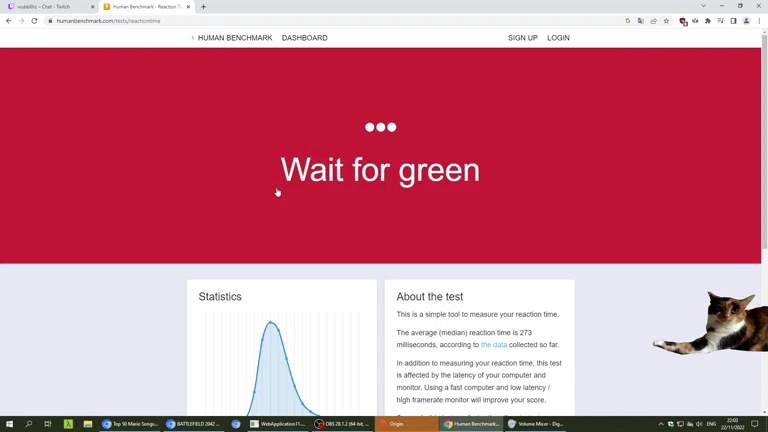Image resolution: width=768 pixels, height=432 pixels.
Task: Open "the data" hyperlink
Action: pos(493,345)
